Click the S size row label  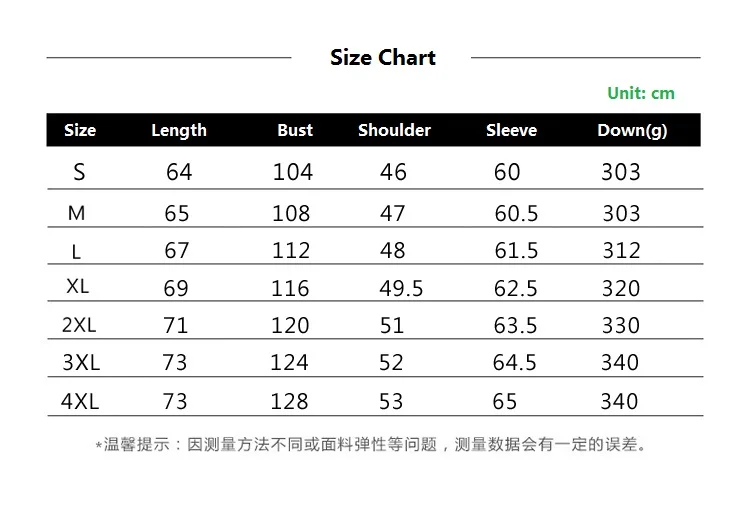click(79, 172)
